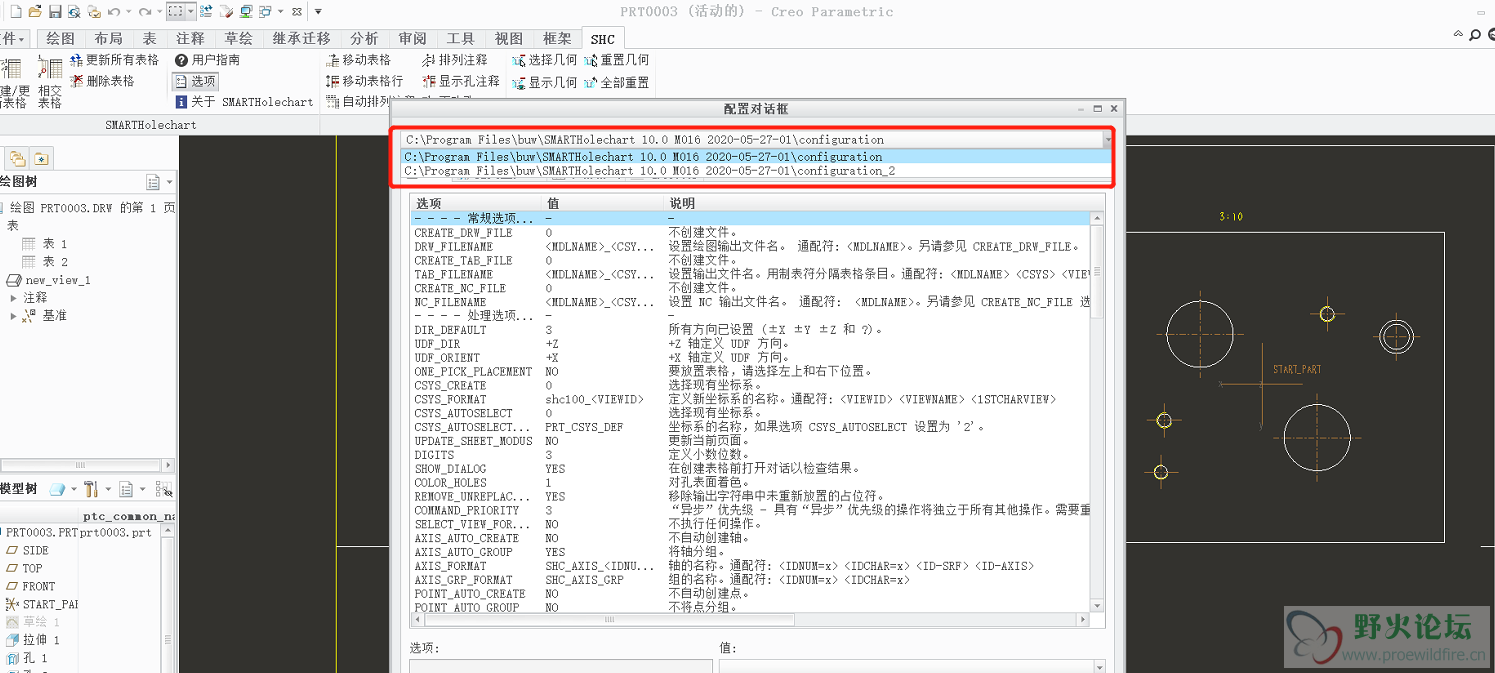Image resolution: width=1495 pixels, height=673 pixels.
Task: Switch to the 继承迁移 ribbon tab
Action: tap(301, 38)
